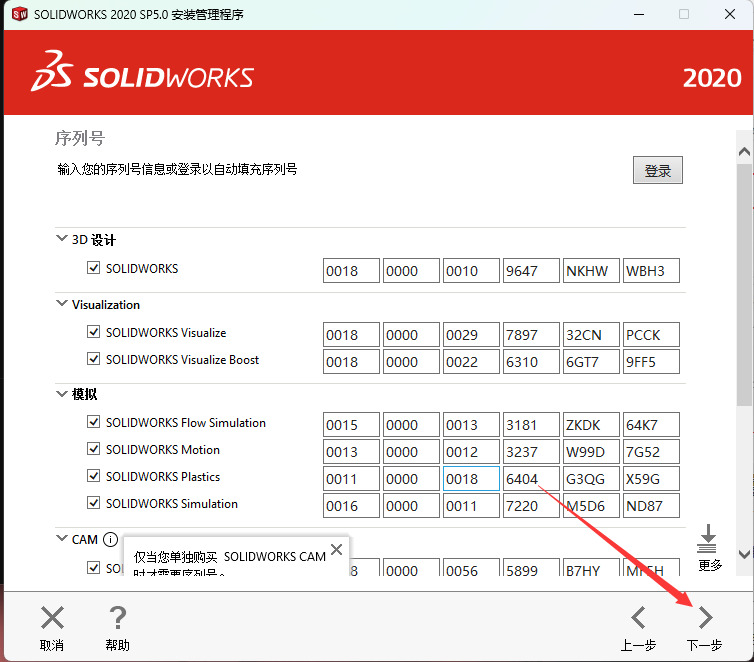Image resolution: width=754 pixels, height=662 pixels.
Task: Click the 序列号 page heading
Action: click(x=80, y=138)
